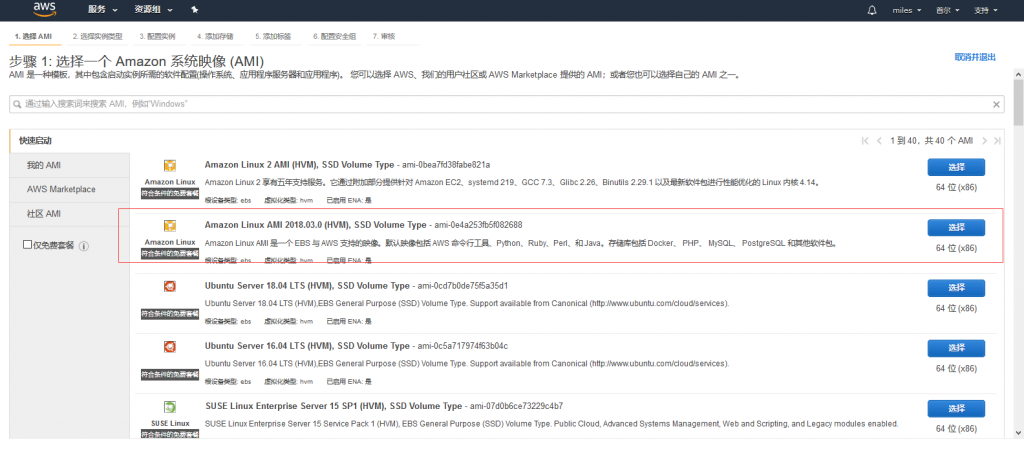The height and width of the screenshot is (464, 1024).
Task: Go to step 5 添加标签 tab
Action: click(x=273, y=37)
